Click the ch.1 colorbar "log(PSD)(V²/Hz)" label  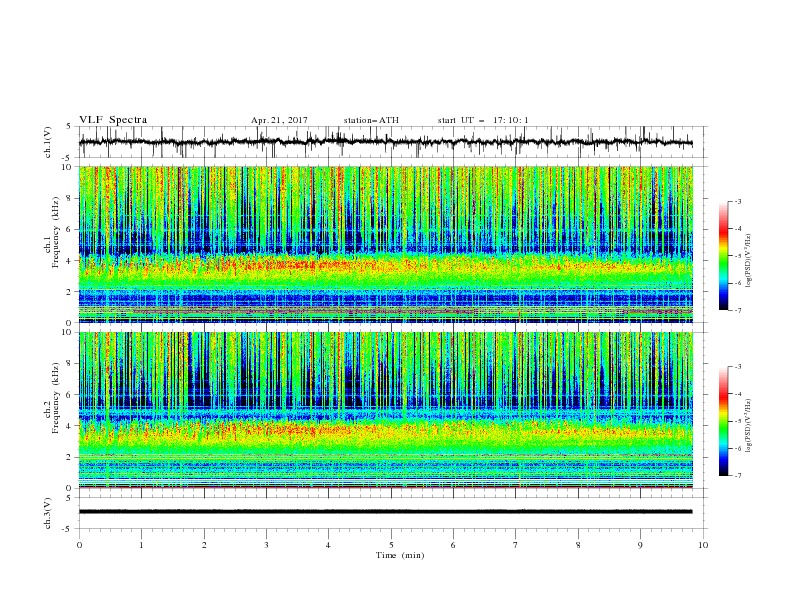tap(749, 261)
